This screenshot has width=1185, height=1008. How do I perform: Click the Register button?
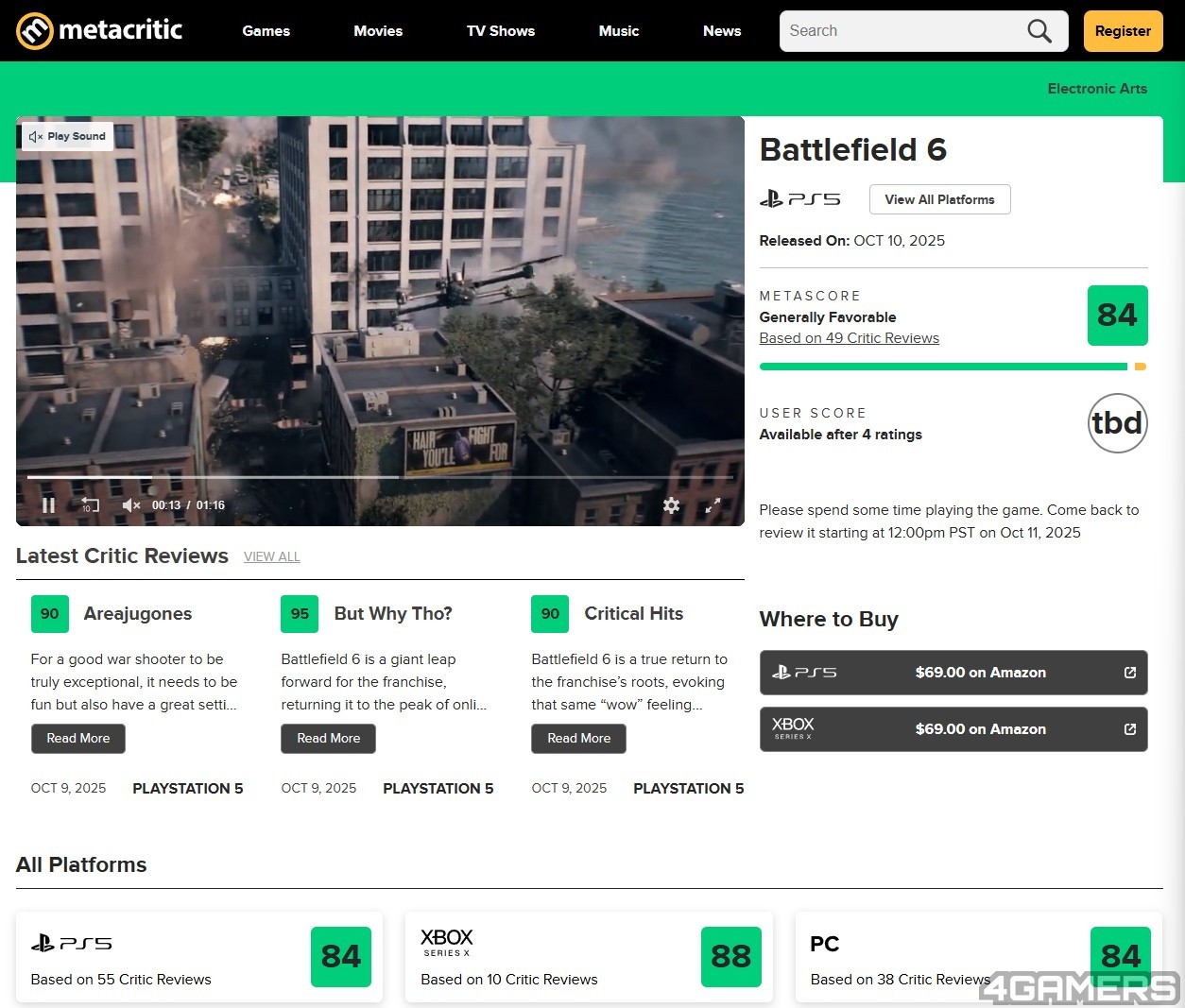tap(1123, 31)
